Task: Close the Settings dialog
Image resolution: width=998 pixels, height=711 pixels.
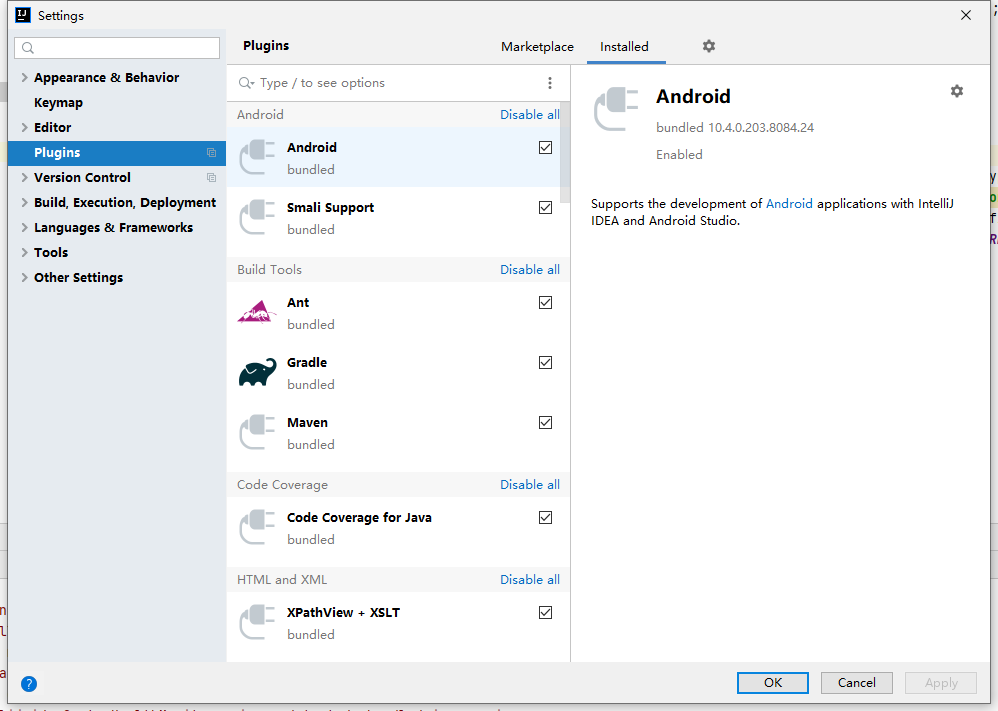Action: (x=966, y=15)
